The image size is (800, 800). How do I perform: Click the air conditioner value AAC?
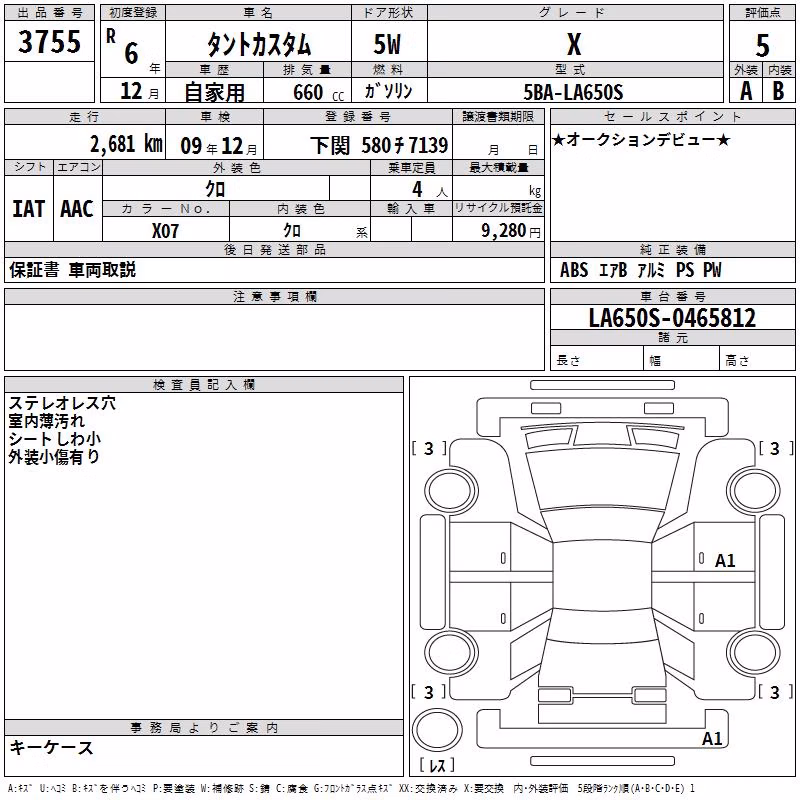click(77, 209)
